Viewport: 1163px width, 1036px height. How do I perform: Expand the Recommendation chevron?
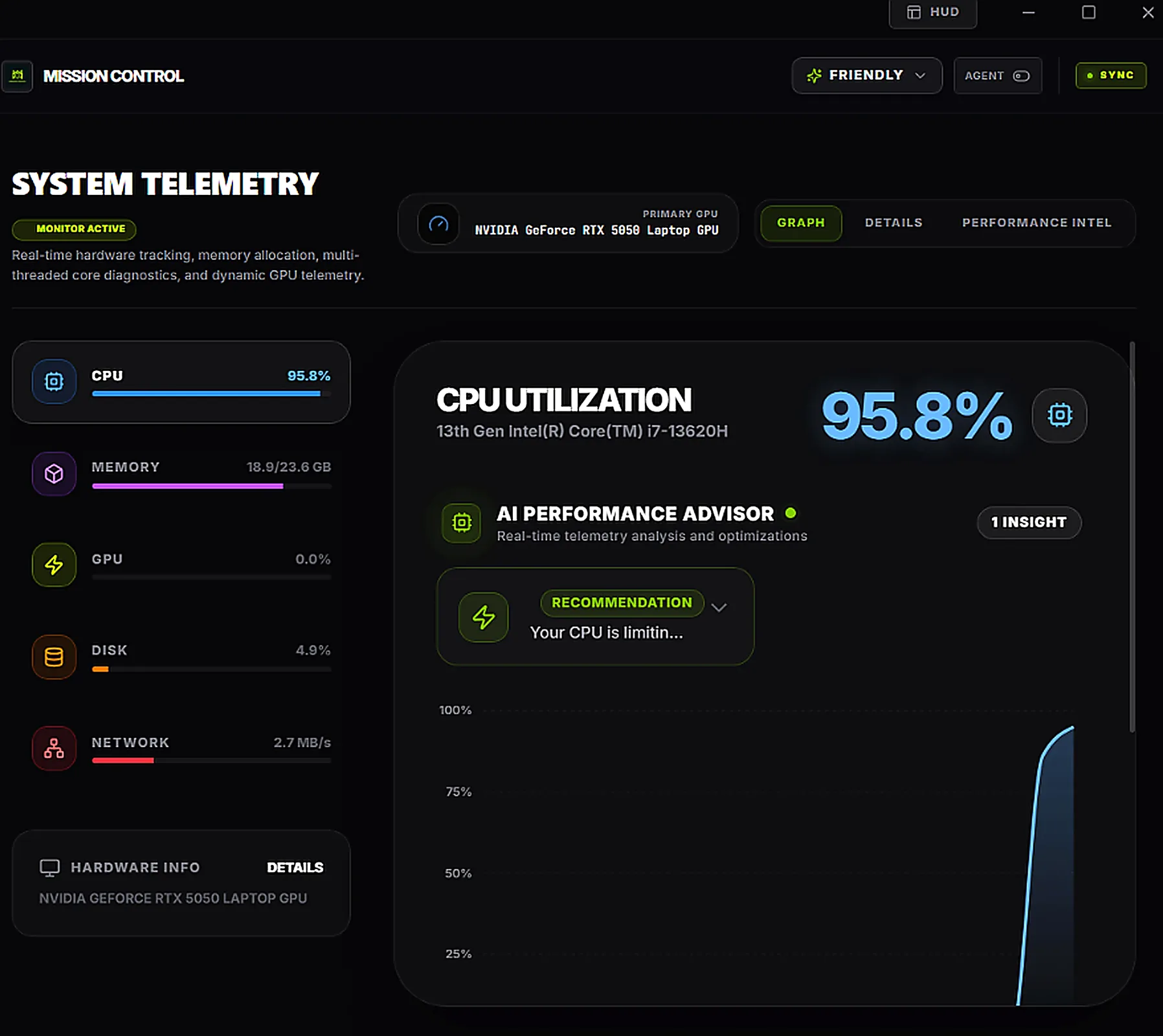click(x=719, y=607)
